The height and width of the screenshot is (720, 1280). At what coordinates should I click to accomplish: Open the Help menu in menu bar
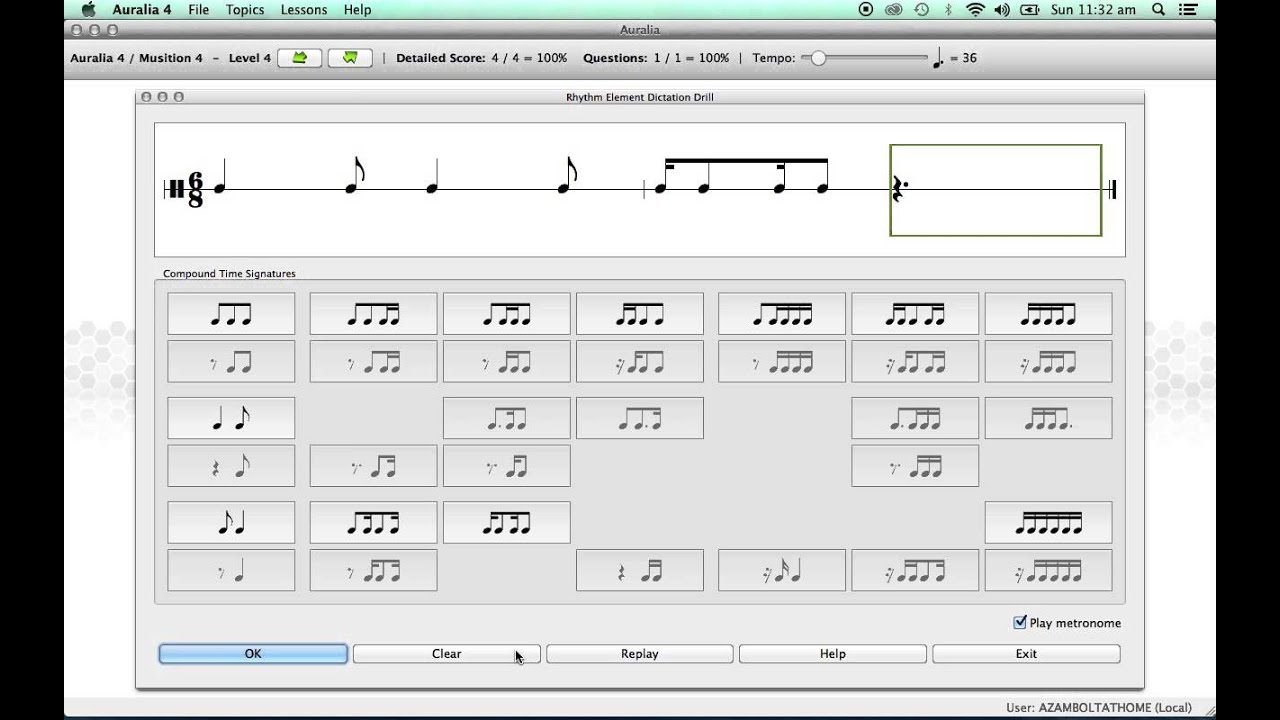pos(357,9)
